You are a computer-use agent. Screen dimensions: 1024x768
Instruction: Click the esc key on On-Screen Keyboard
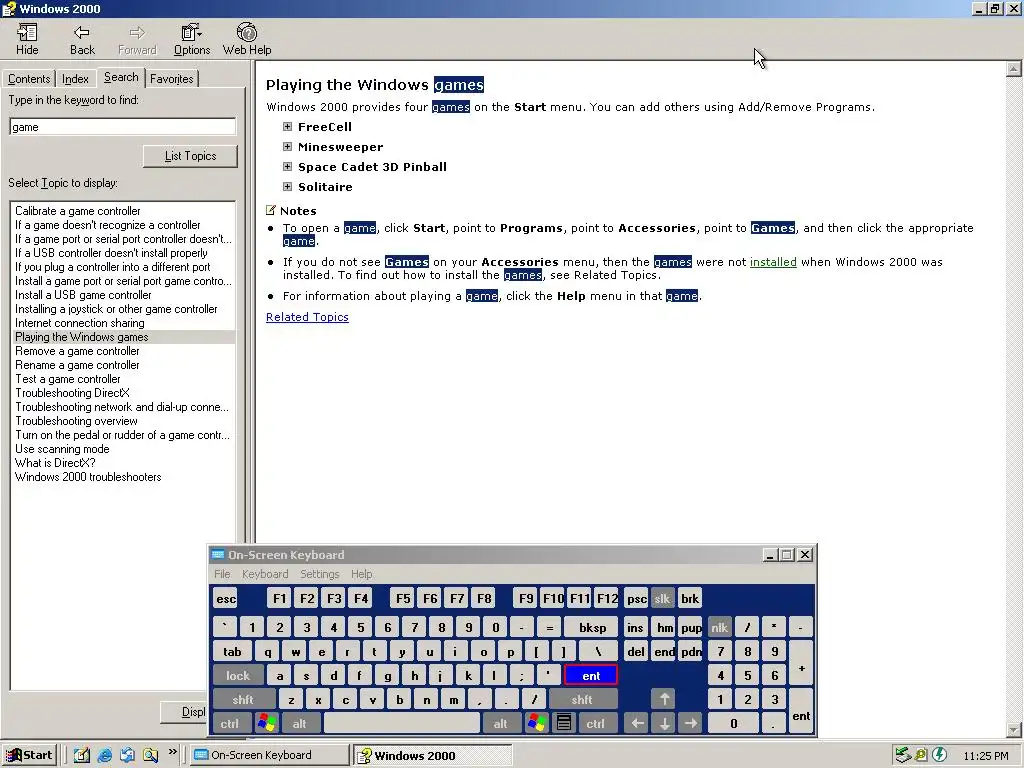tap(226, 599)
